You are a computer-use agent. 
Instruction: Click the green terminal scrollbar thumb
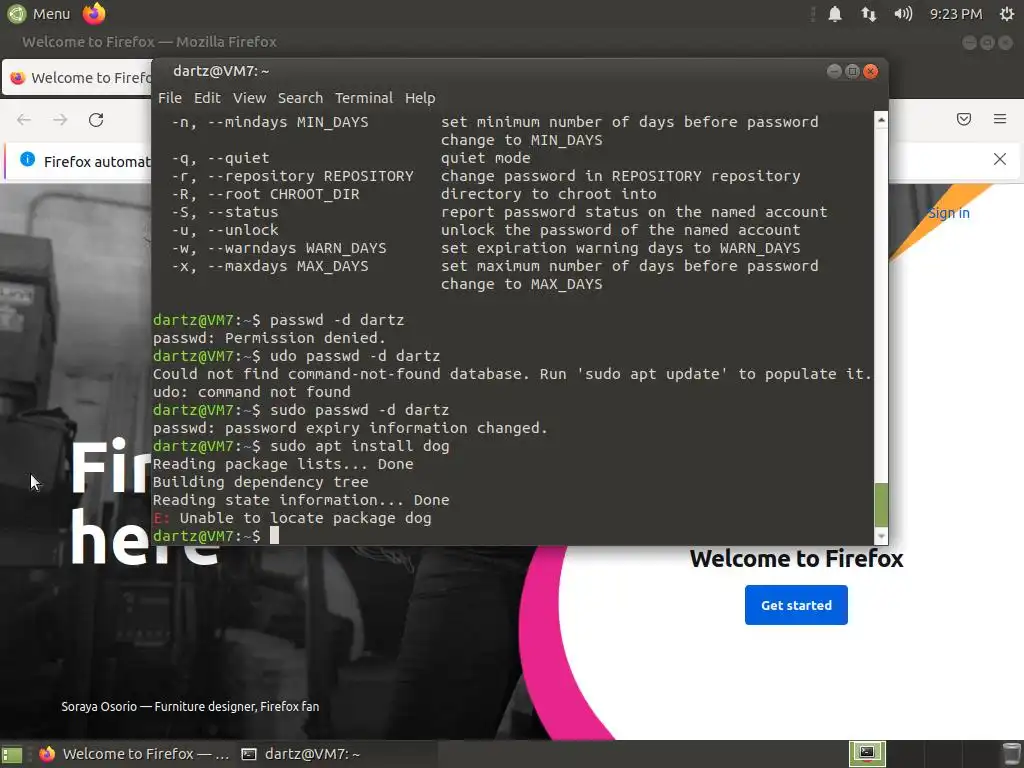point(881,504)
